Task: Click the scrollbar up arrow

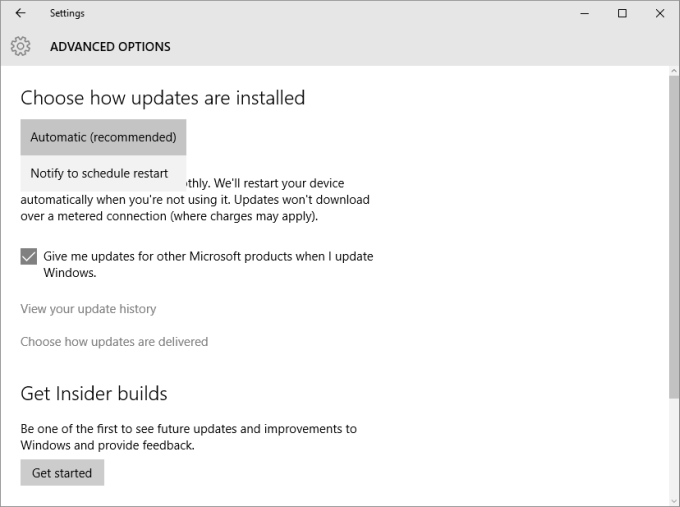Action: pyautogui.click(x=673, y=72)
